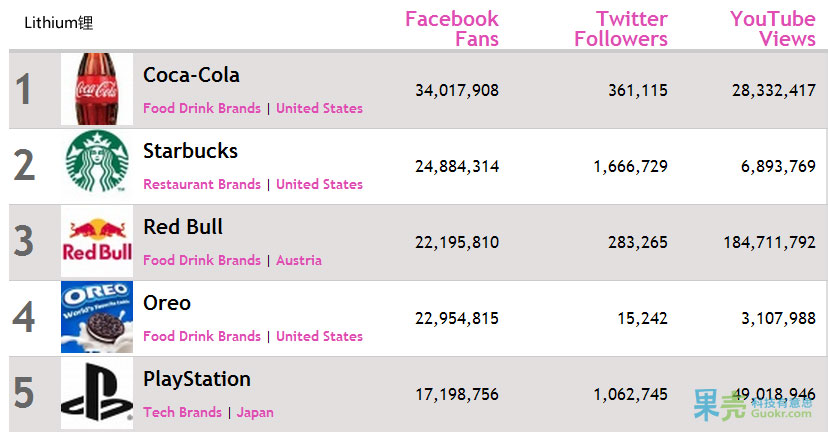
Task: Click the PlayStation logo
Action: pyautogui.click(x=97, y=393)
